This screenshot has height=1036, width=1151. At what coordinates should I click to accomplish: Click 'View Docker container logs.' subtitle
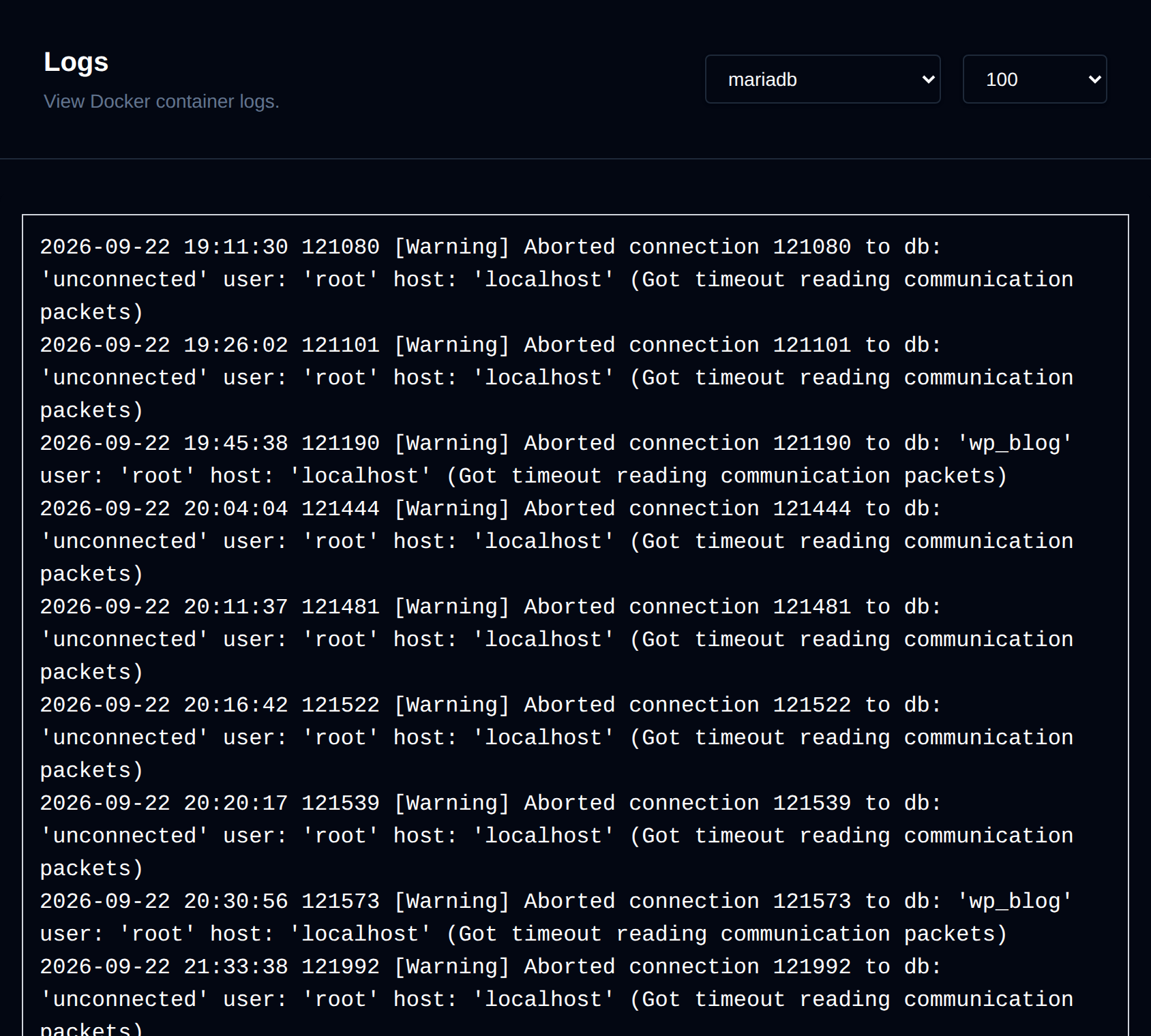162,102
